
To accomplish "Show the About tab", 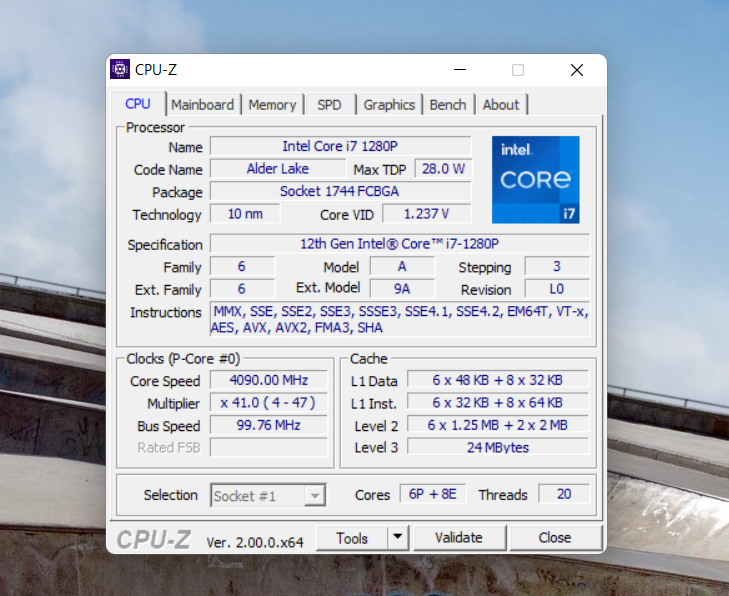I will click(x=501, y=105).
